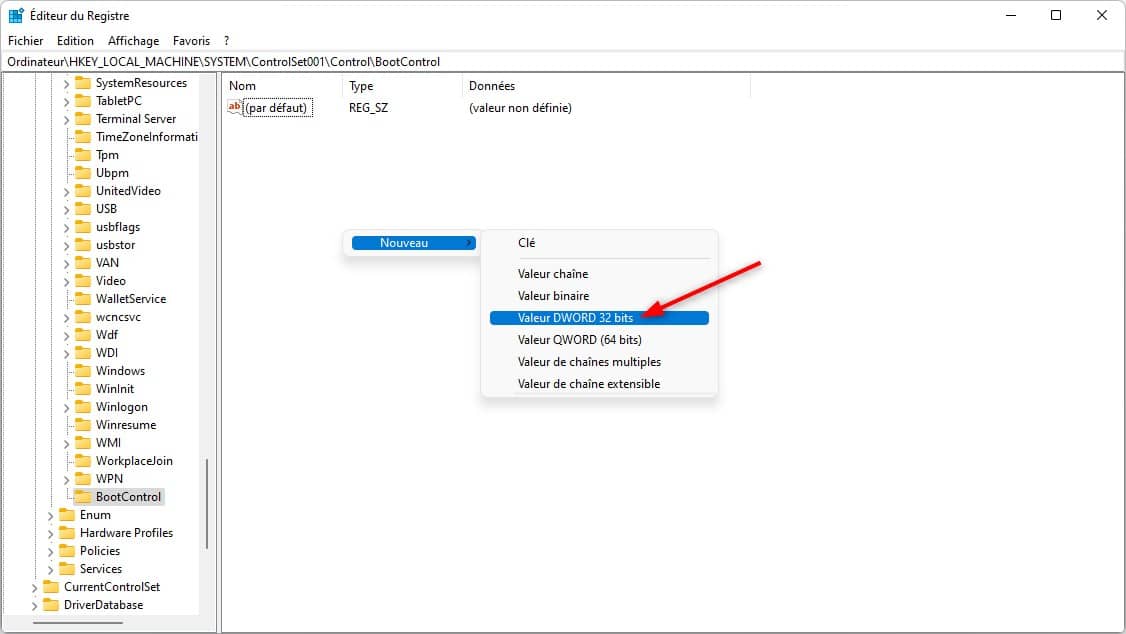Expand the Hardware Profiles key

pos(50,533)
